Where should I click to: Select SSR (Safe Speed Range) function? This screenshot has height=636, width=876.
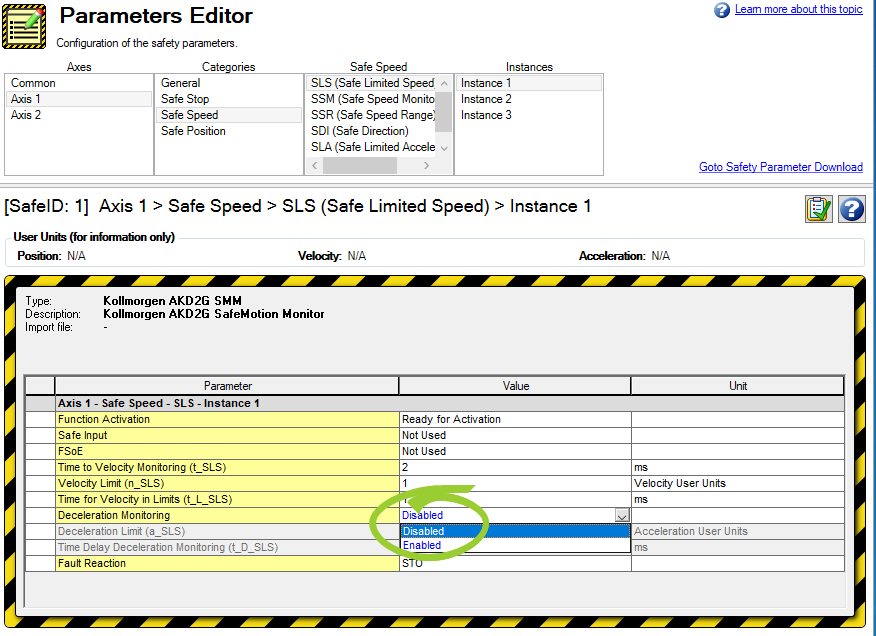(x=371, y=115)
